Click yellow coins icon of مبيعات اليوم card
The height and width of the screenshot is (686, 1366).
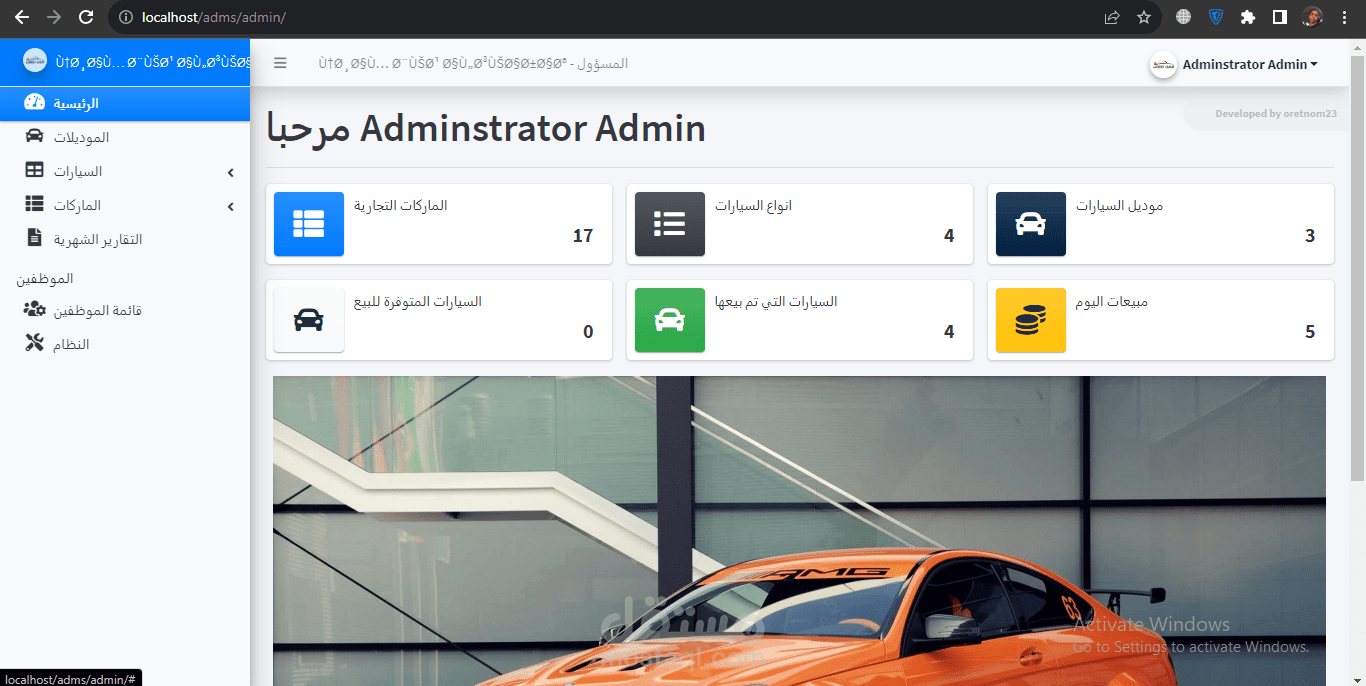(x=1031, y=320)
